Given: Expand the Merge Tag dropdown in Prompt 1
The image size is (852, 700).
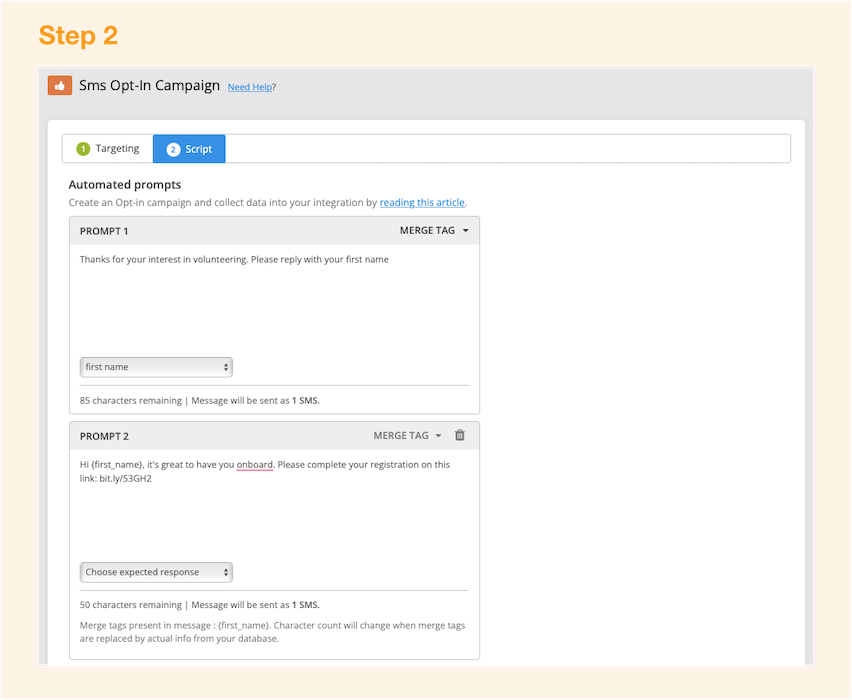Looking at the screenshot, I should (x=434, y=230).
